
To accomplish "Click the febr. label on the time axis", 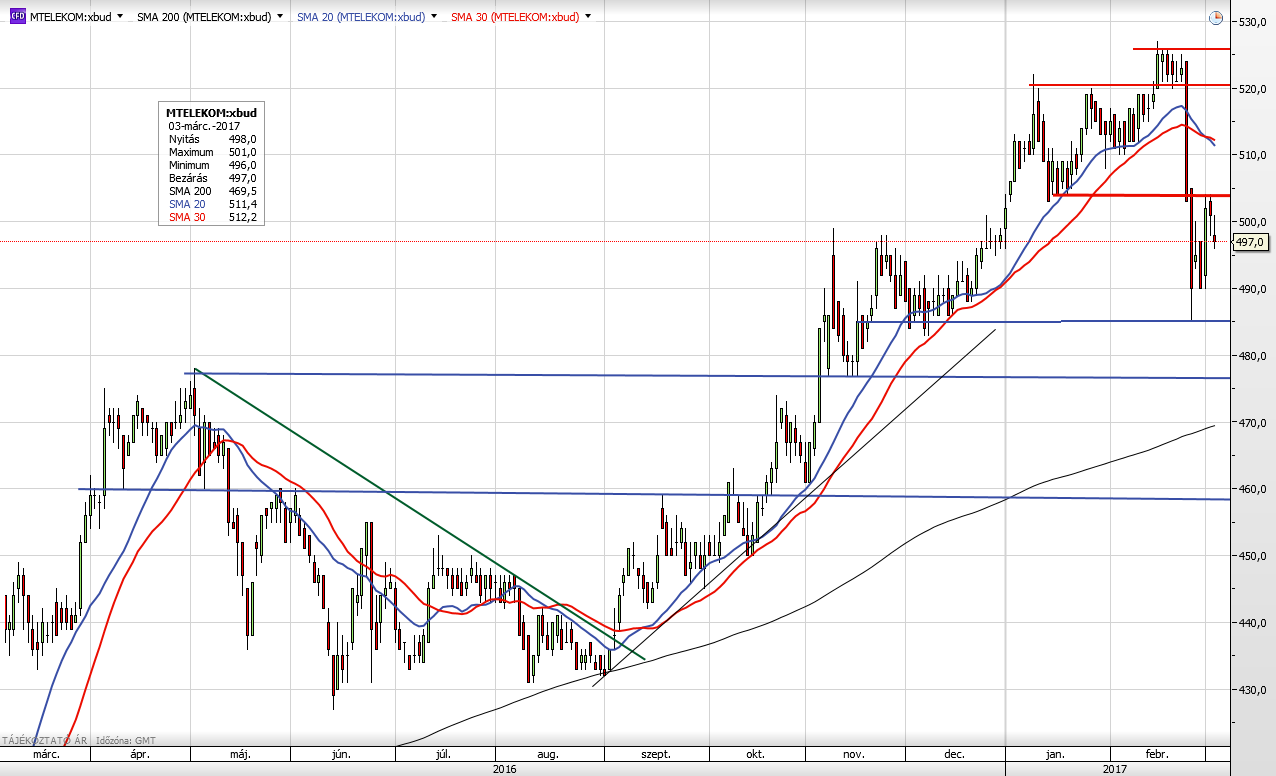I will pos(1157,755).
